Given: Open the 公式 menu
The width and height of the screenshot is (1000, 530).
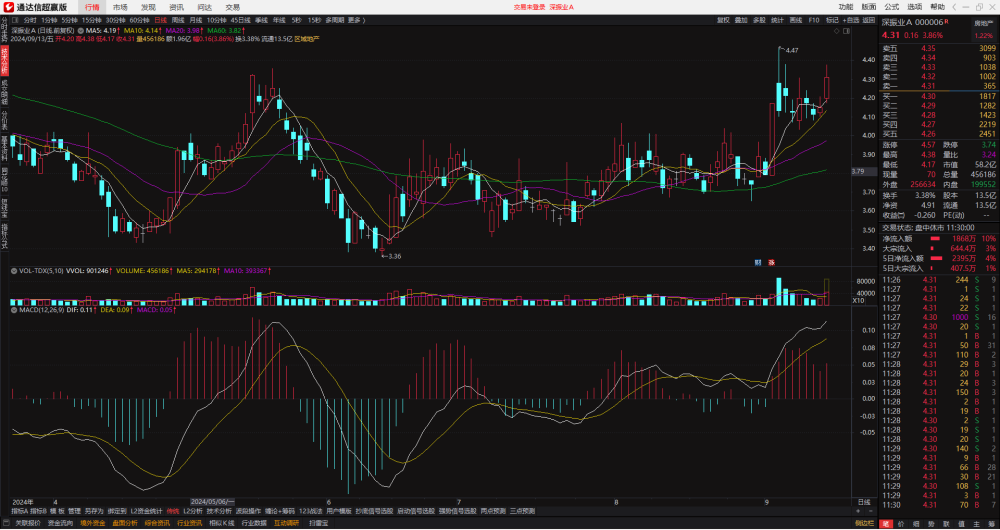Looking at the screenshot, I should click(892, 7).
